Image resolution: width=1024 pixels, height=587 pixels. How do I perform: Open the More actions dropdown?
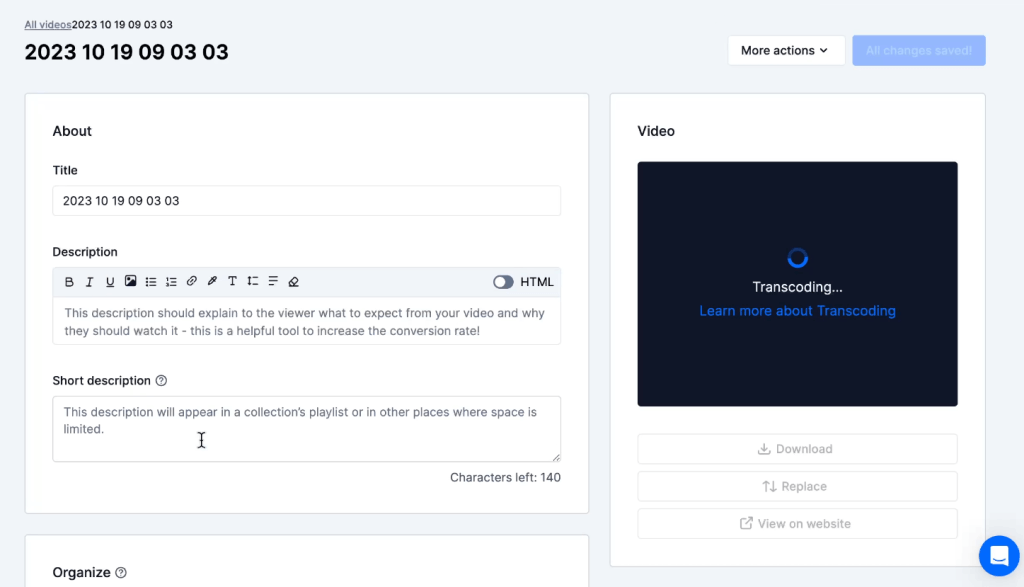pyautogui.click(x=786, y=50)
